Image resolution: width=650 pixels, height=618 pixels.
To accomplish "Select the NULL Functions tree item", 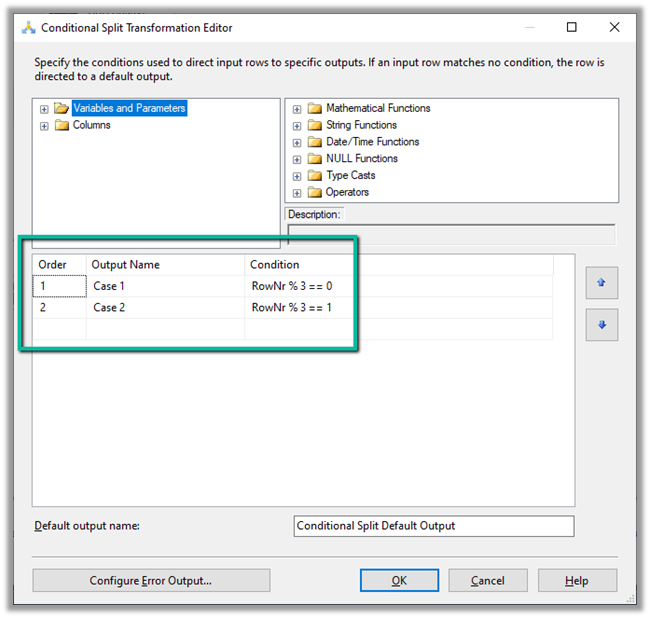I will coord(361,159).
